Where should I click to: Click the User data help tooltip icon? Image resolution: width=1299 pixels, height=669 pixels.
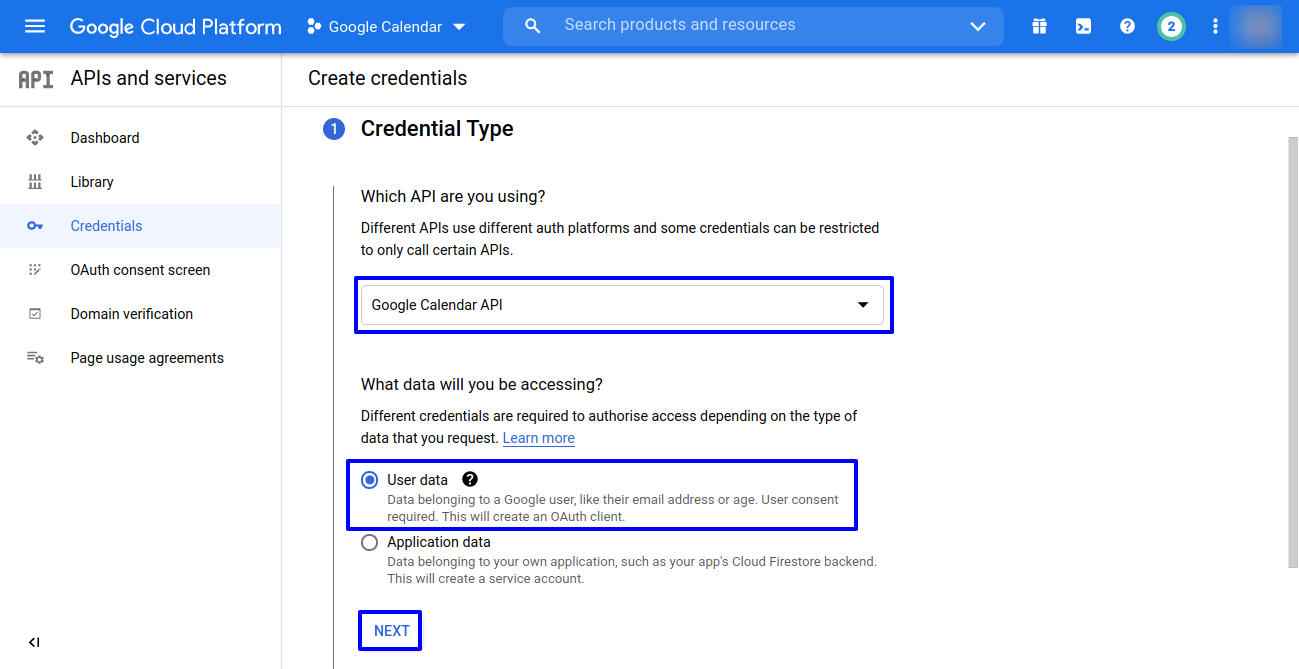point(470,480)
